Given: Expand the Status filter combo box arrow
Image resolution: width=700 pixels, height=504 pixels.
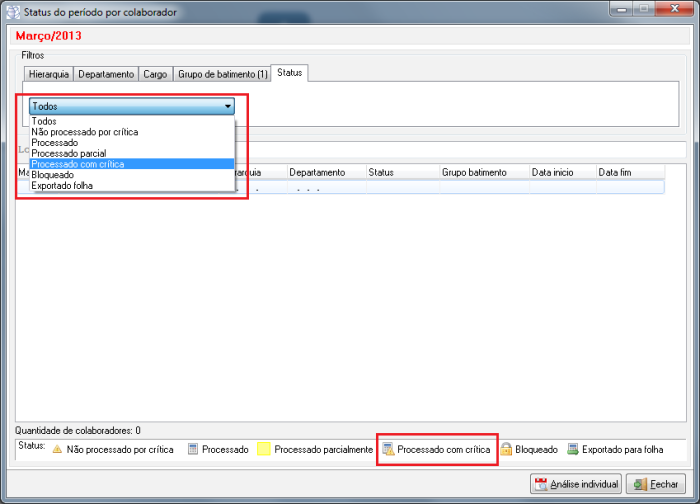Looking at the screenshot, I should (x=228, y=105).
